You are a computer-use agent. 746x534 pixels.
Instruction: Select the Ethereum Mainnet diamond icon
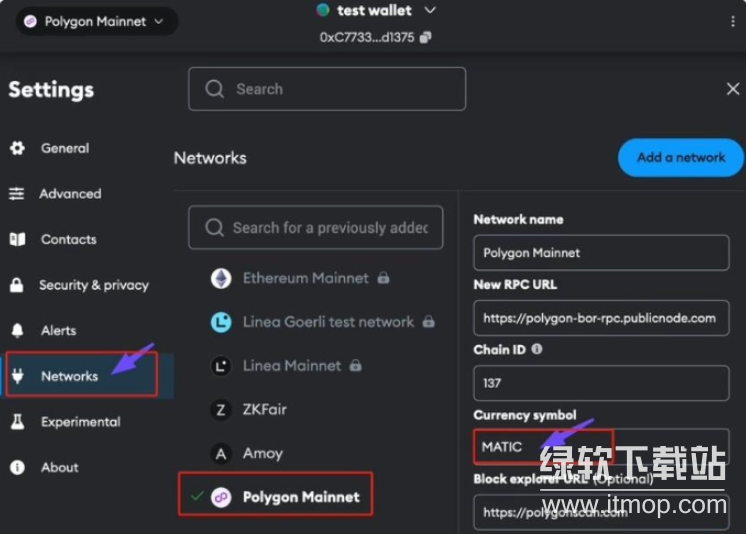tap(221, 278)
